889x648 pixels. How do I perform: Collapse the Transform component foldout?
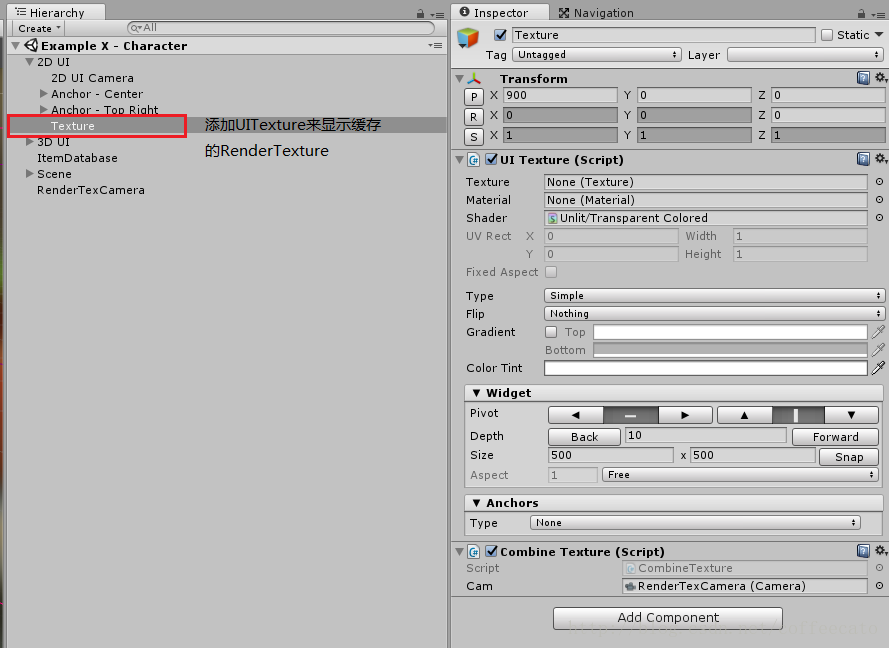[460, 79]
